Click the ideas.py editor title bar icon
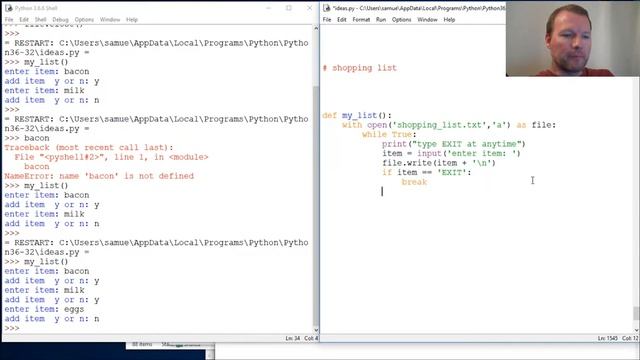 click(x=327, y=8)
